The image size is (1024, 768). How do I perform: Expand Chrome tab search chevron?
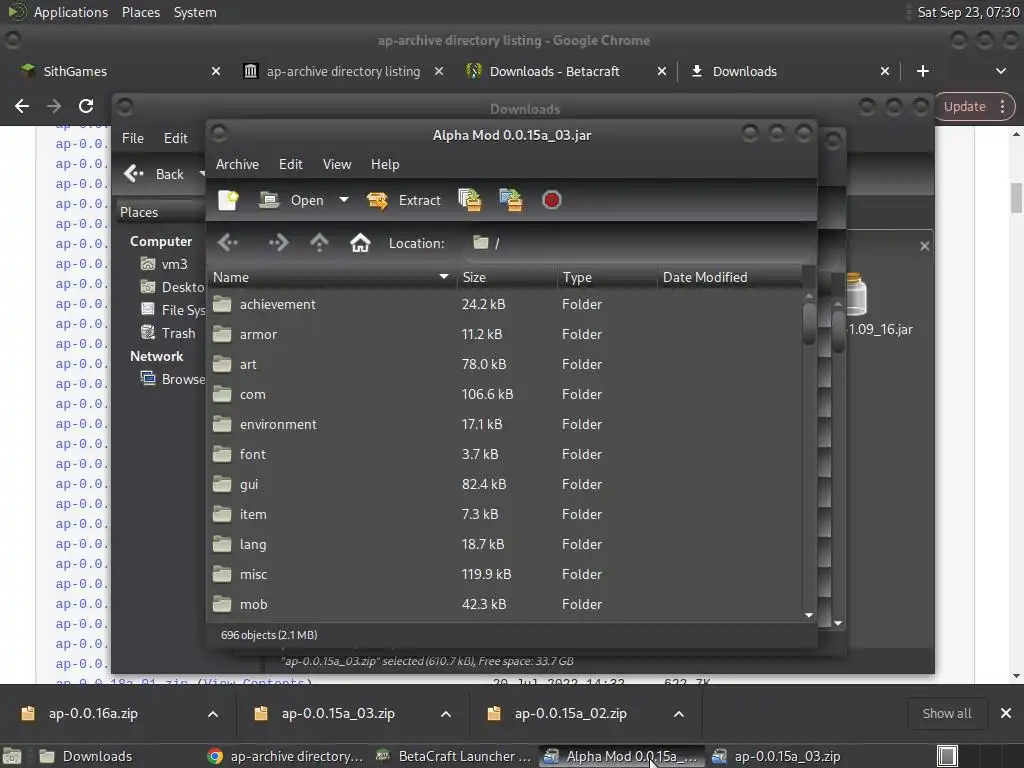click(x=1000, y=71)
